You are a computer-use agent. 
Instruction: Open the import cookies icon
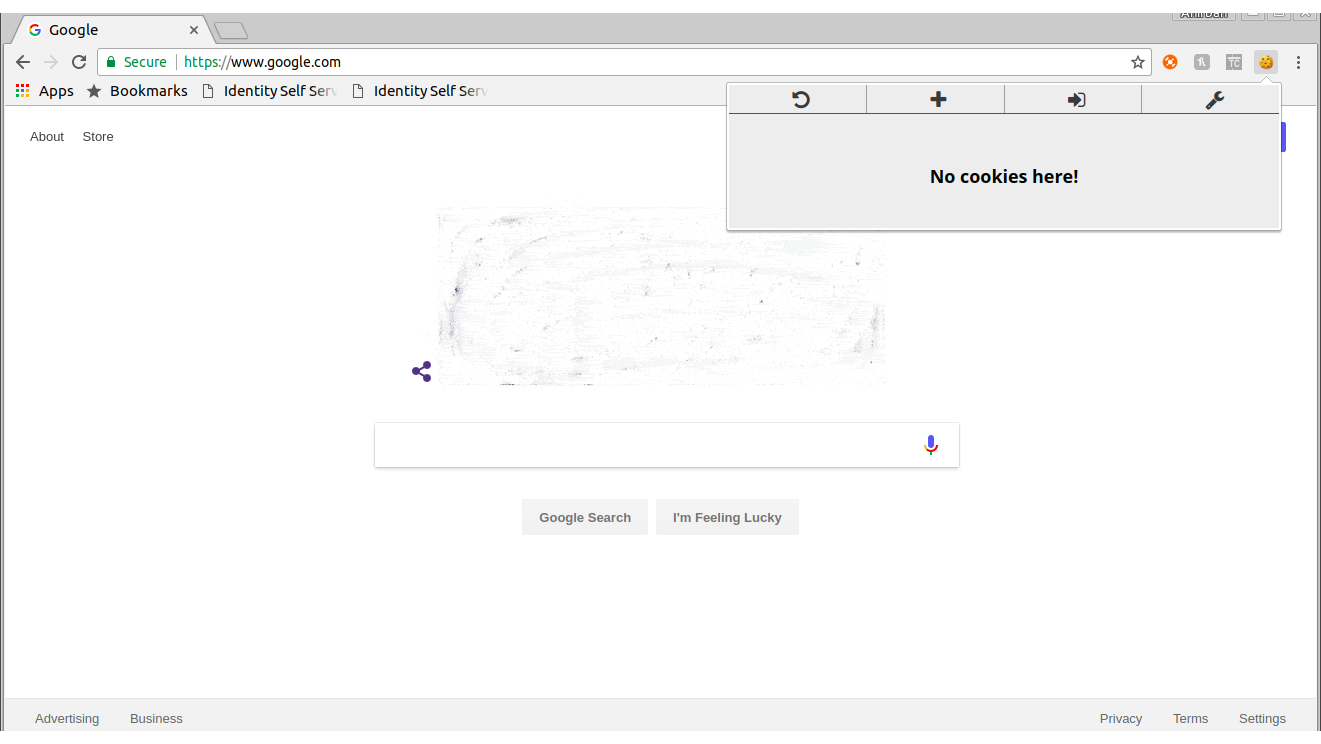(x=1076, y=99)
